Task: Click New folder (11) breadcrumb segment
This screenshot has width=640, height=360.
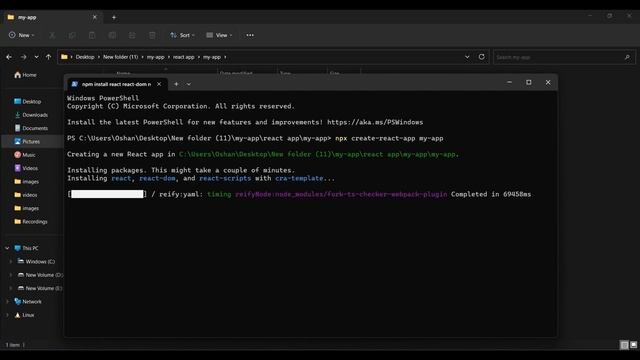Action: pos(120,57)
